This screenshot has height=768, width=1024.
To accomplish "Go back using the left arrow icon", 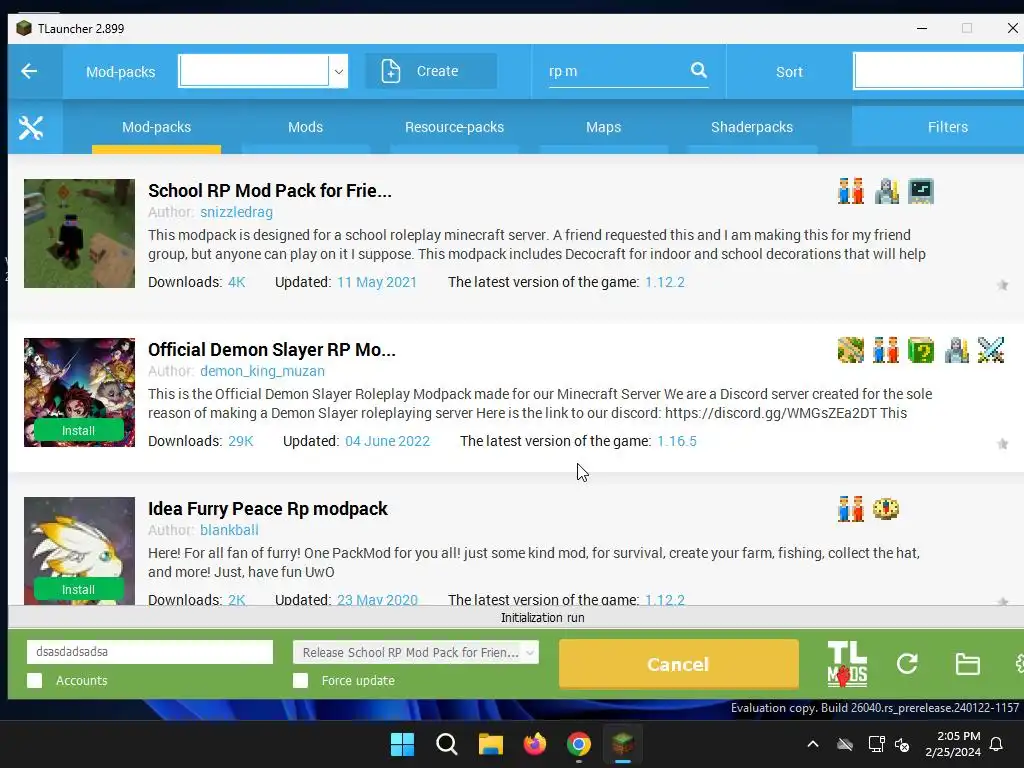I will (x=29, y=71).
